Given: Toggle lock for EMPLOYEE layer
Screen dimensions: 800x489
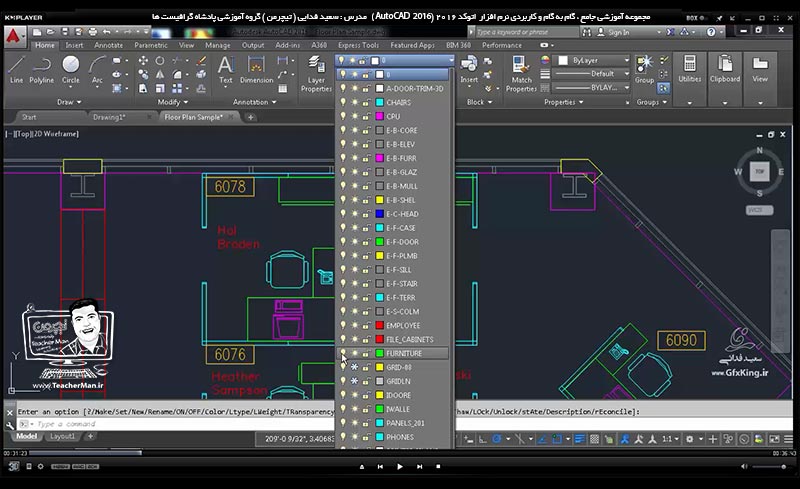Looking at the screenshot, I should (x=366, y=325).
